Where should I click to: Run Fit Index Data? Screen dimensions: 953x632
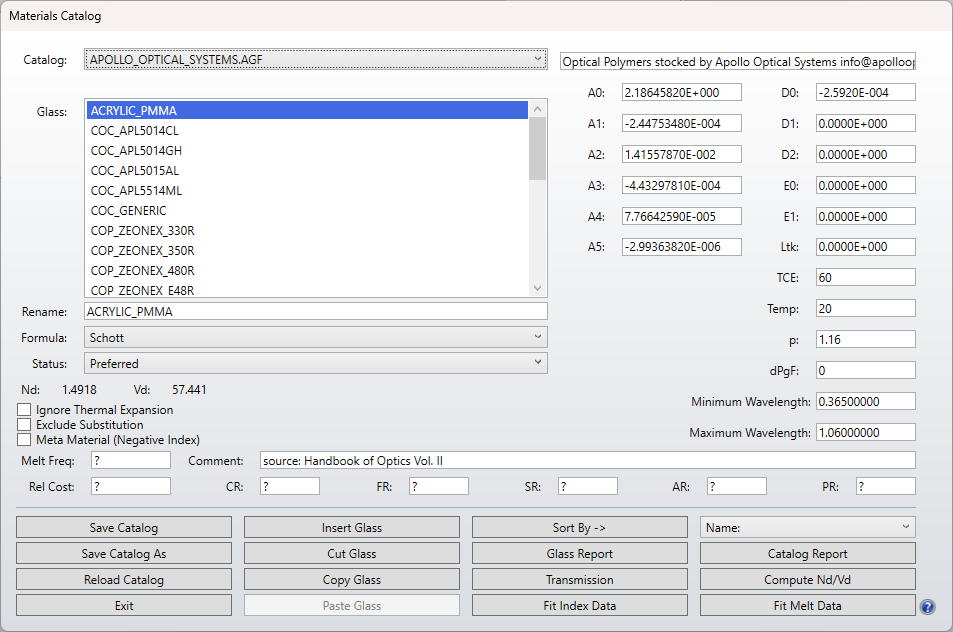pos(579,604)
